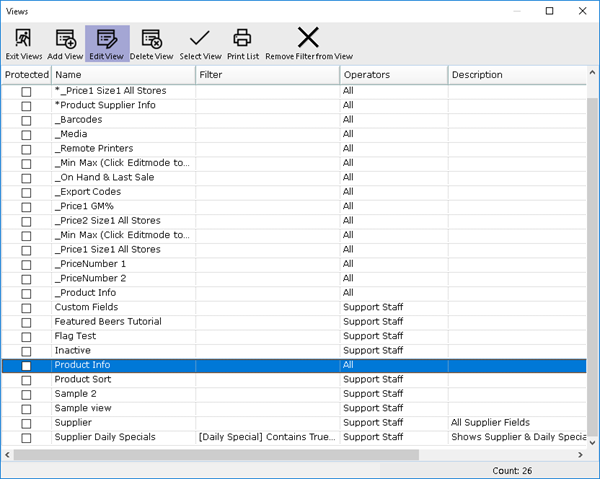Click the Add View icon
The height and width of the screenshot is (479, 600).
[x=65, y=39]
